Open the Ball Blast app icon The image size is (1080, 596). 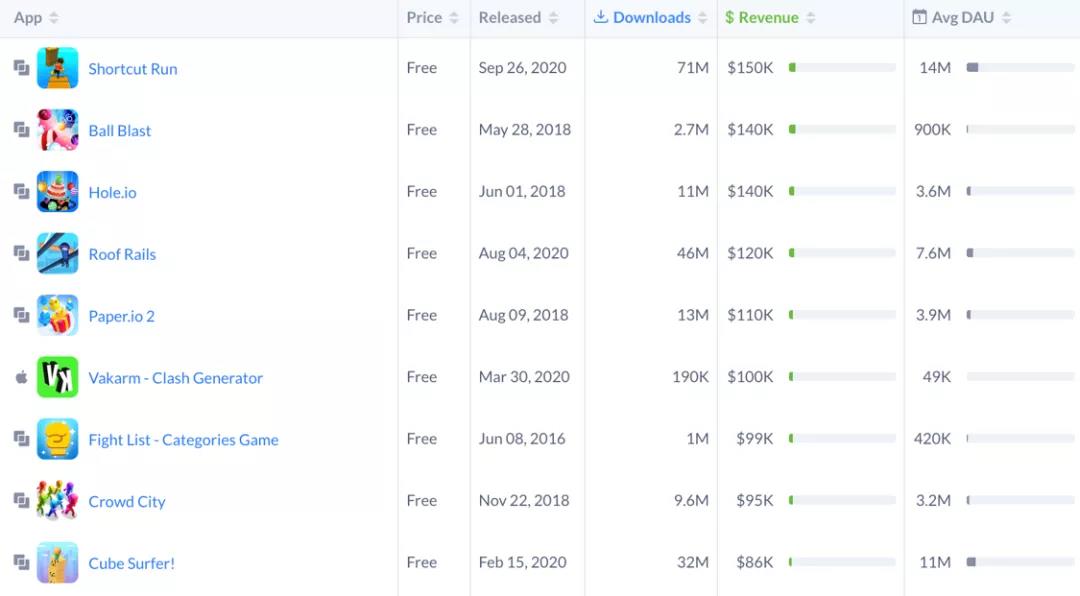pyautogui.click(x=57, y=130)
